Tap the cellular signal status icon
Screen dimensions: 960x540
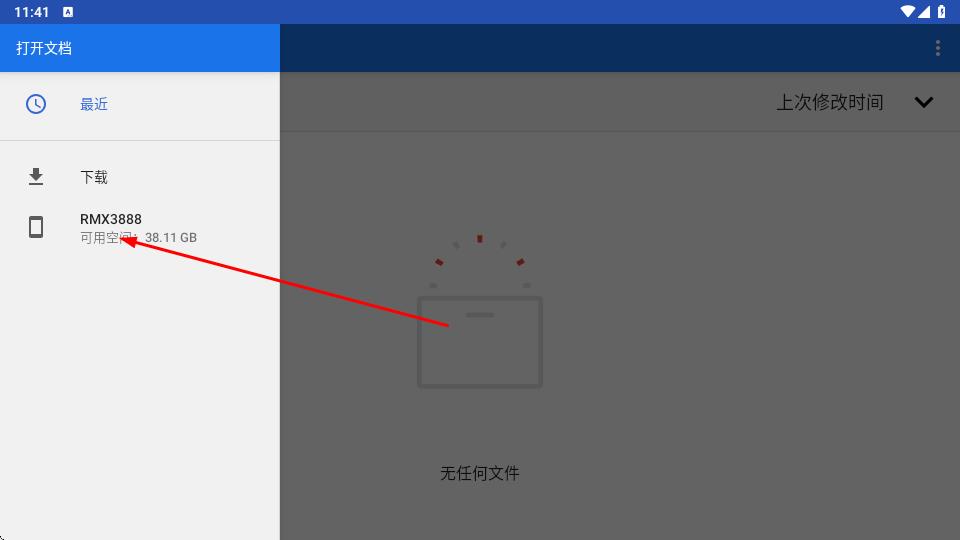click(923, 12)
